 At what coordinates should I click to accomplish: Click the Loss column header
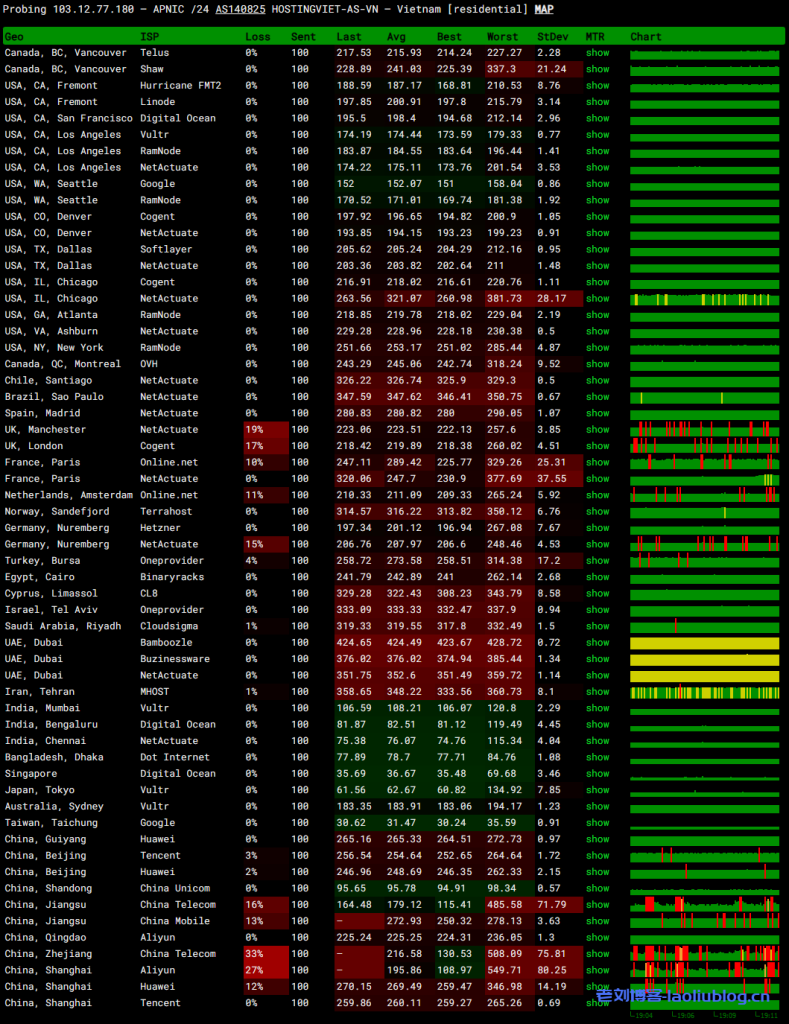pos(257,37)
